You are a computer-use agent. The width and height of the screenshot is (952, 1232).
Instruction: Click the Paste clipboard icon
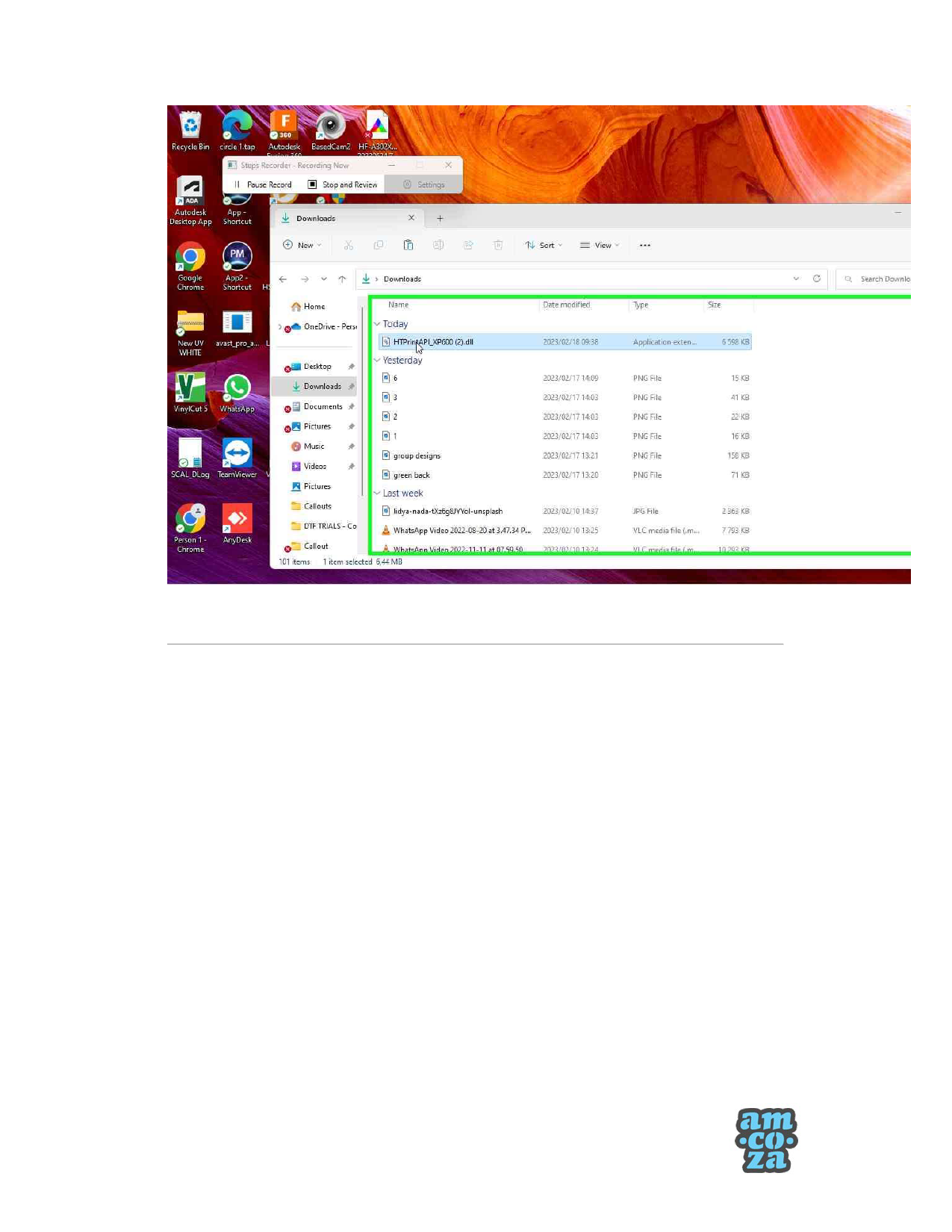(408, 245)
